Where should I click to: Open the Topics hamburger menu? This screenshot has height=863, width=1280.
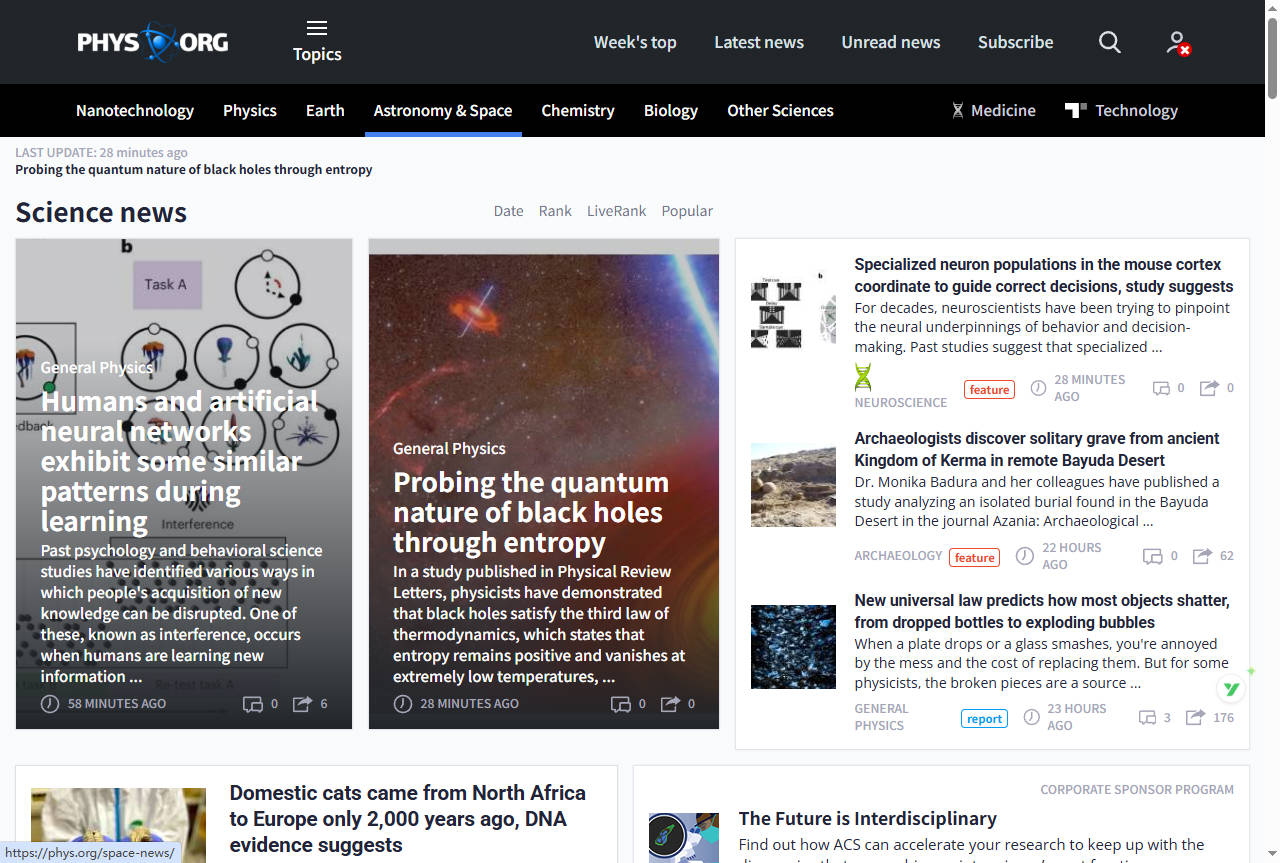point(317,41)
